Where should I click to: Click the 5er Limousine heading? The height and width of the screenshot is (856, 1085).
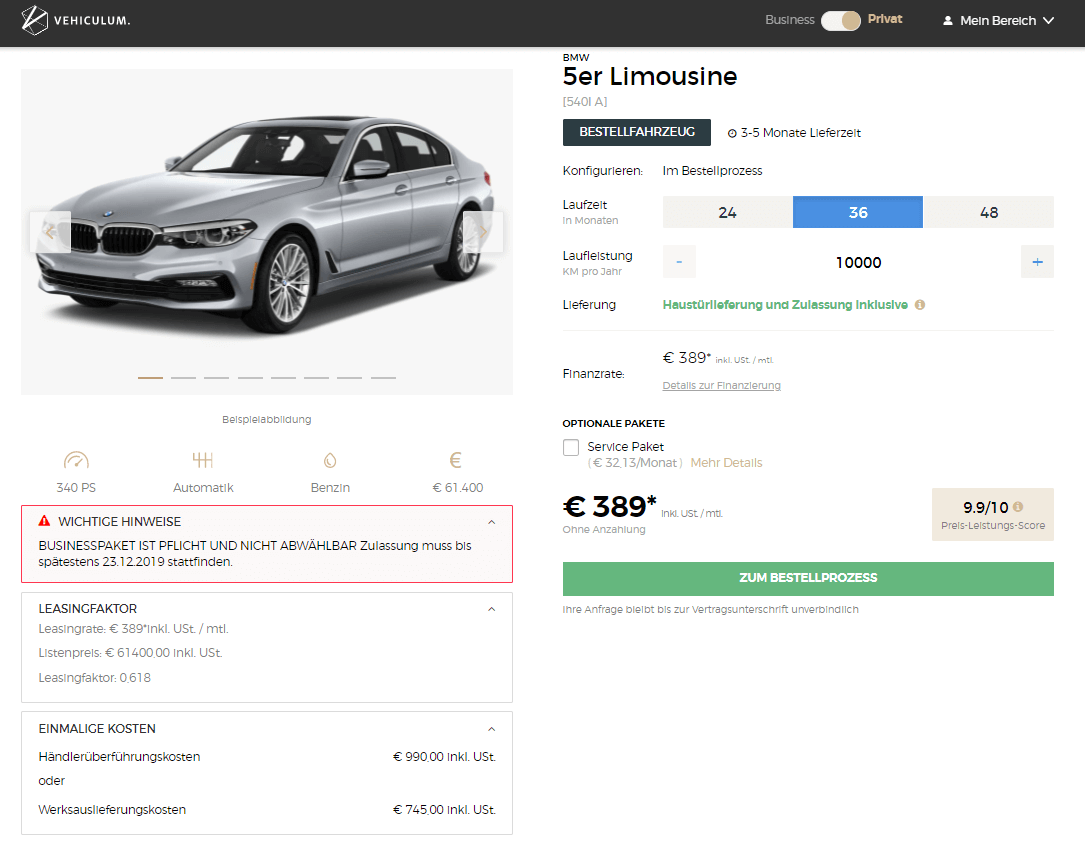(650, 76)
